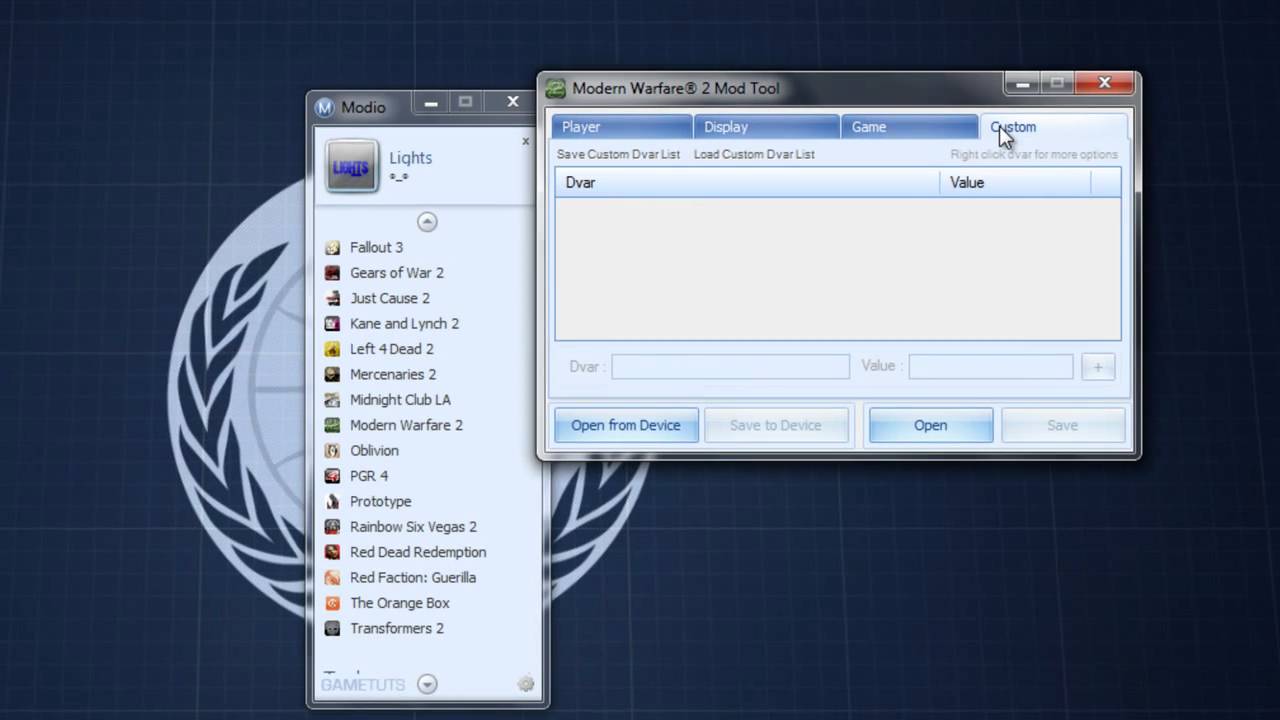Select Midnight Club LA entry
Screen dimensions: 1280x720
400,399
